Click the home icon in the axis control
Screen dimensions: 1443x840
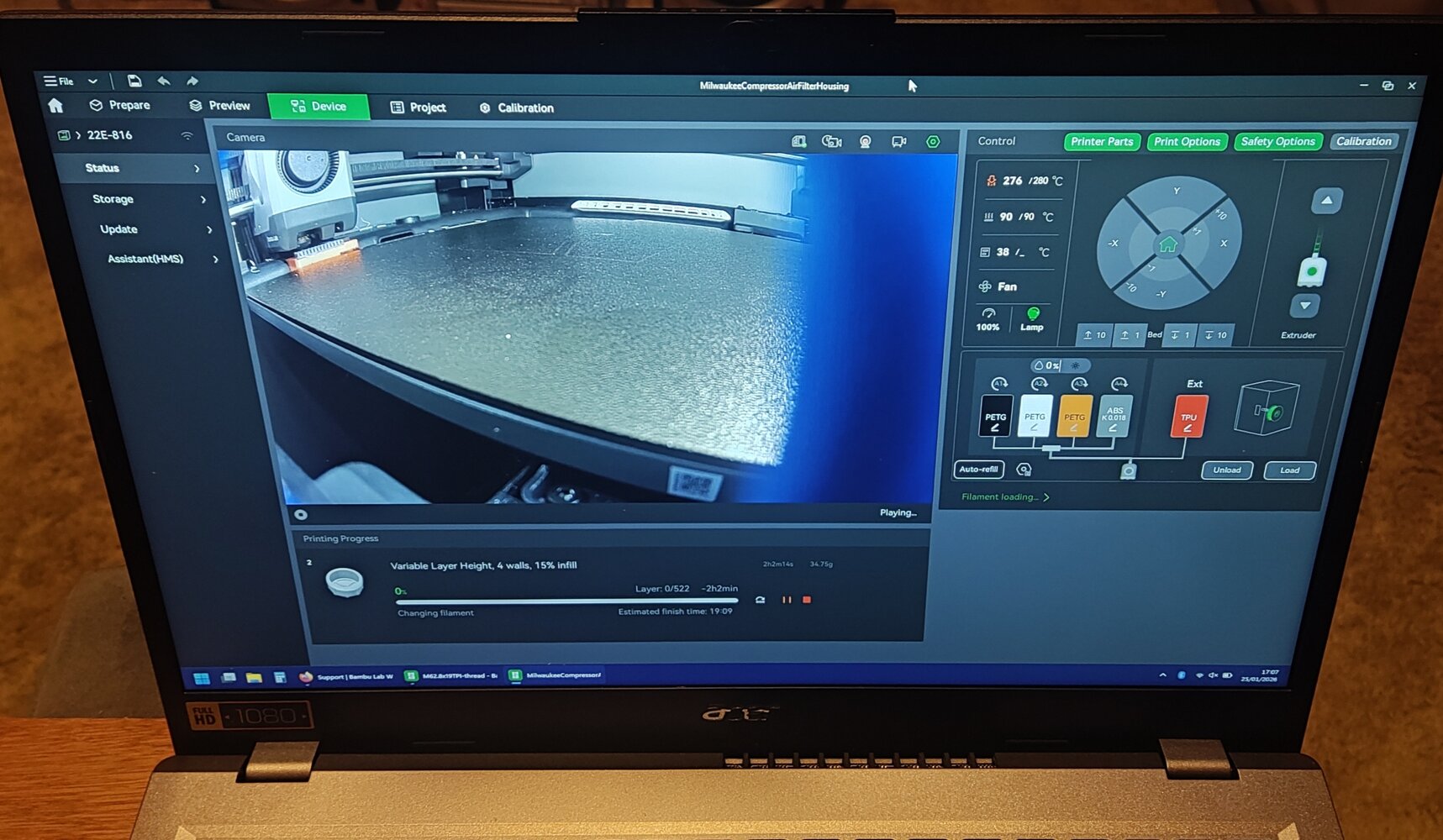[x=1167, y=245]
